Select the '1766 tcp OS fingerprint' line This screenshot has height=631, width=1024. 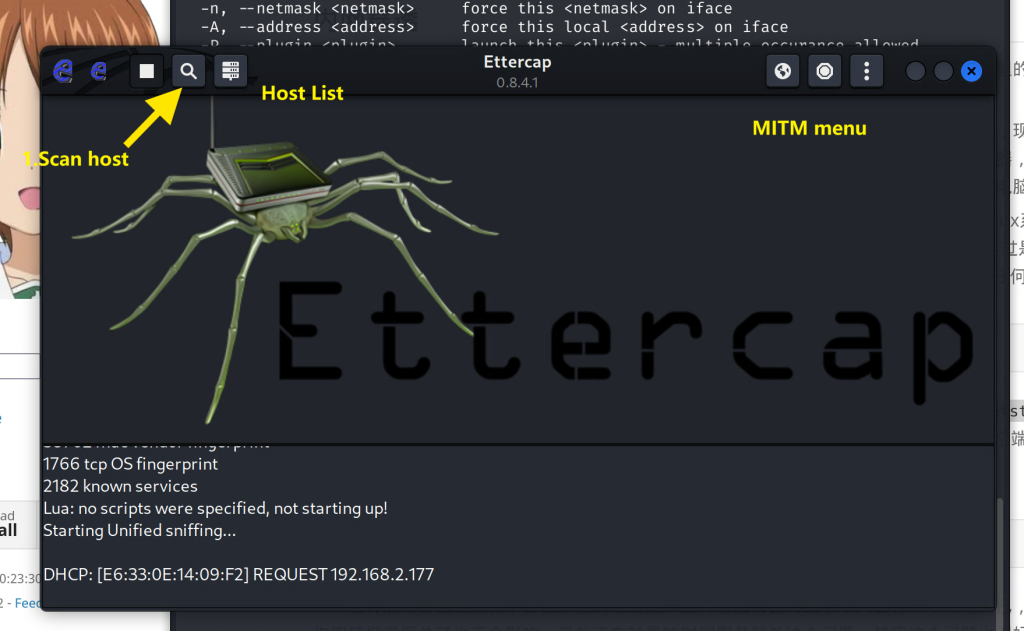[x=130, y=464]
